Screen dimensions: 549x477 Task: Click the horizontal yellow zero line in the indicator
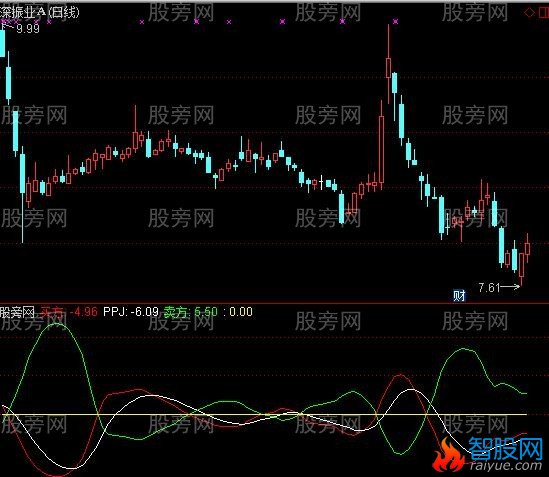coord(264,415)
